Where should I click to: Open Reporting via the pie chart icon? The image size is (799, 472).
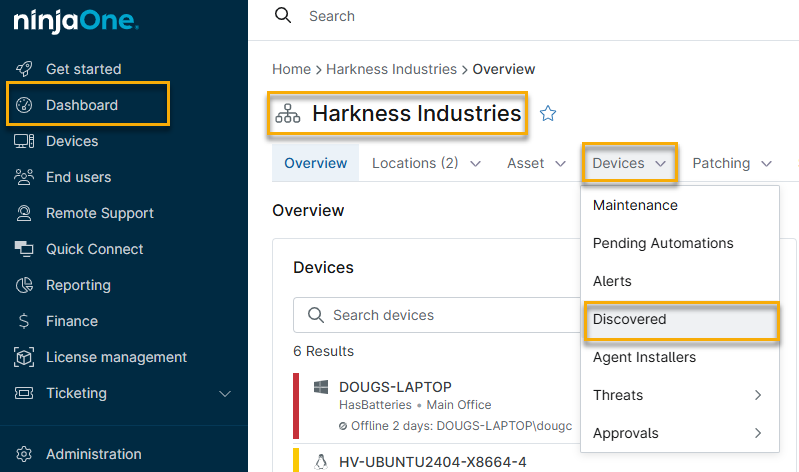[25, 285]
